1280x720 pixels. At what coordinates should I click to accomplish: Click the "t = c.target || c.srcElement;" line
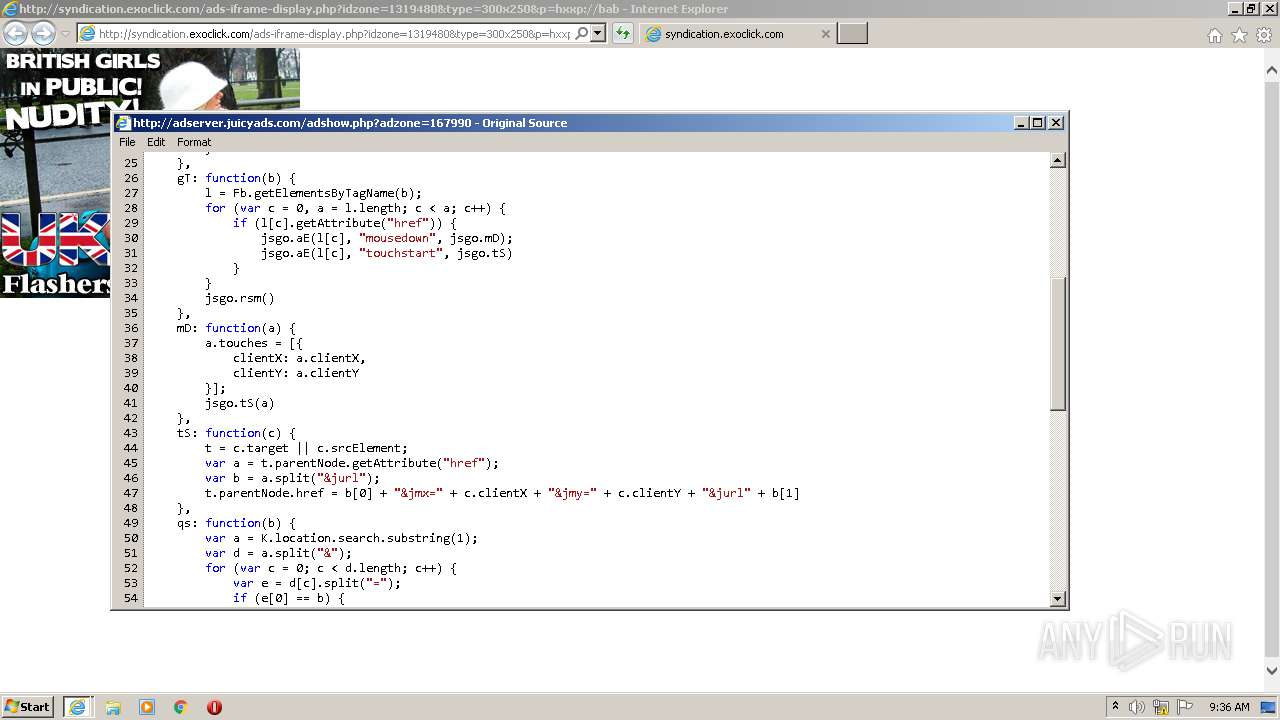pos(306,448)
